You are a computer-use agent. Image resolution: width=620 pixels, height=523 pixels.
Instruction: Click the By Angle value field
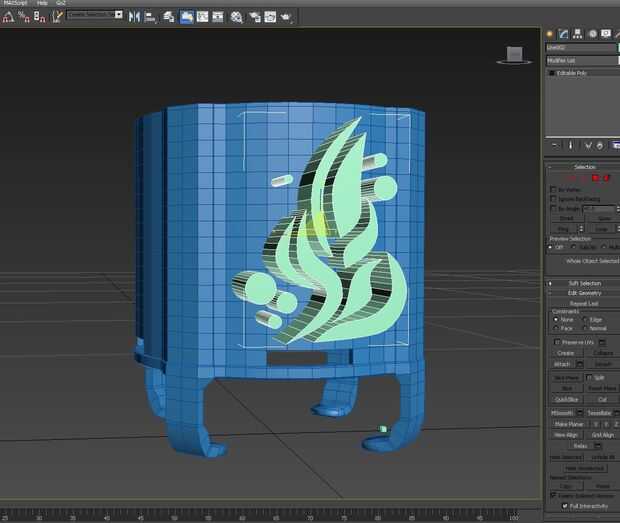[599, 208]
